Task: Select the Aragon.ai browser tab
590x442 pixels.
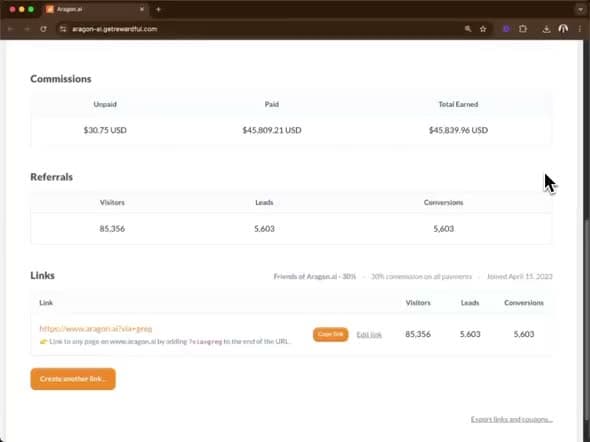Action: (95, 9)
